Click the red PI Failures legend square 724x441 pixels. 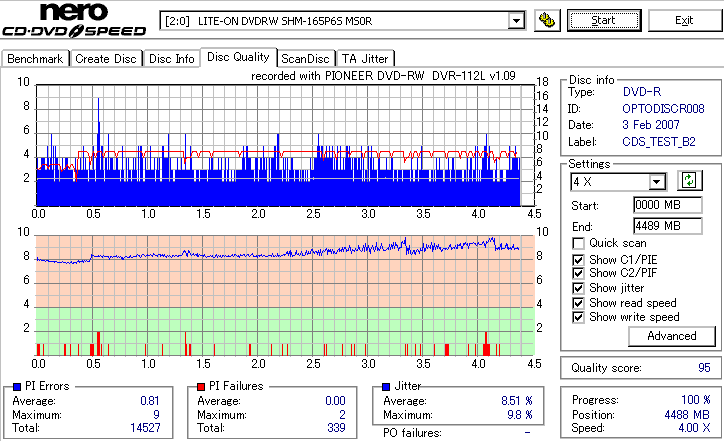[x=201, y=387]
